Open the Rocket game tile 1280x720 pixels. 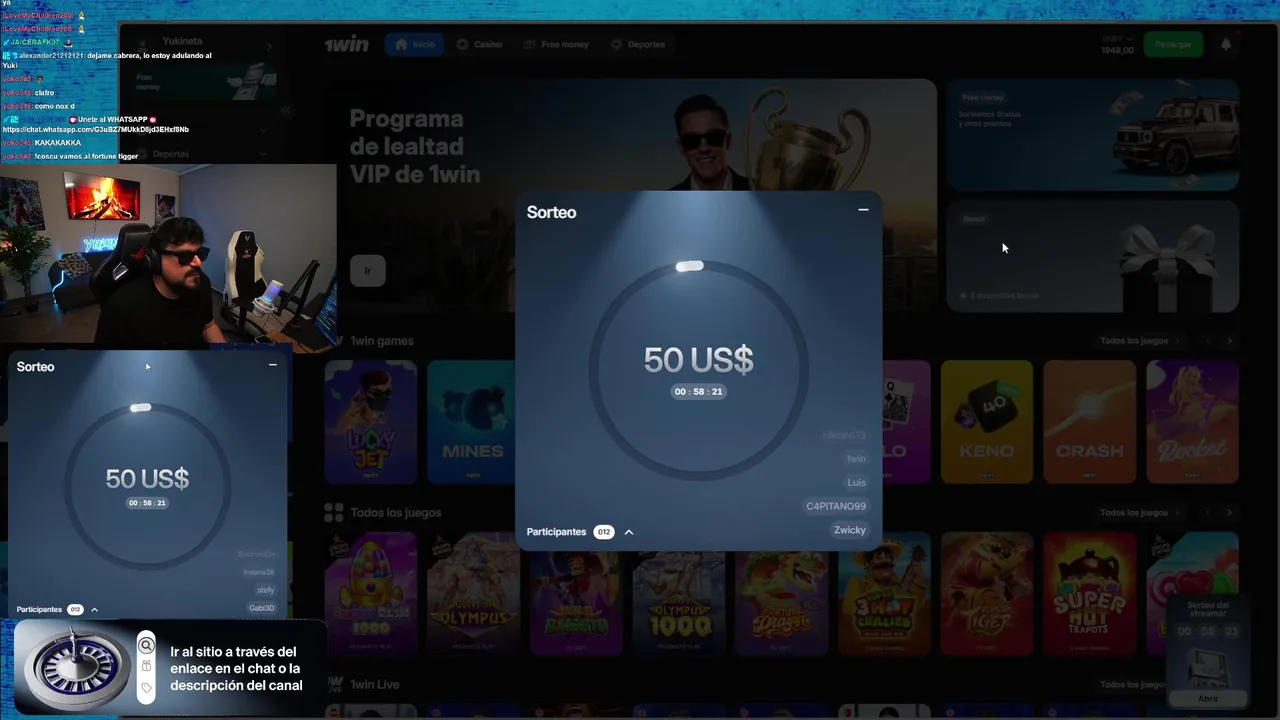(x=1192, y=422)
